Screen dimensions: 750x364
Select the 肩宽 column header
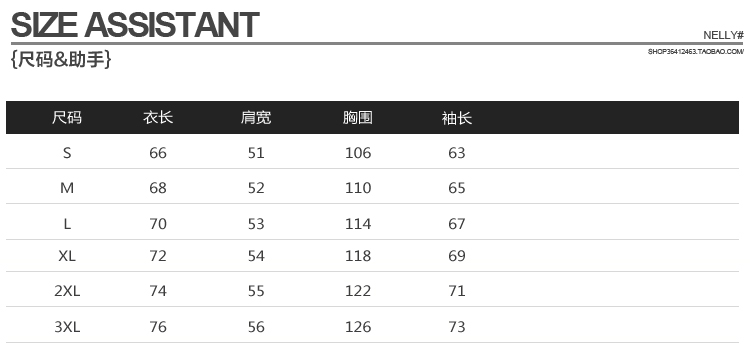coord(256,118)
